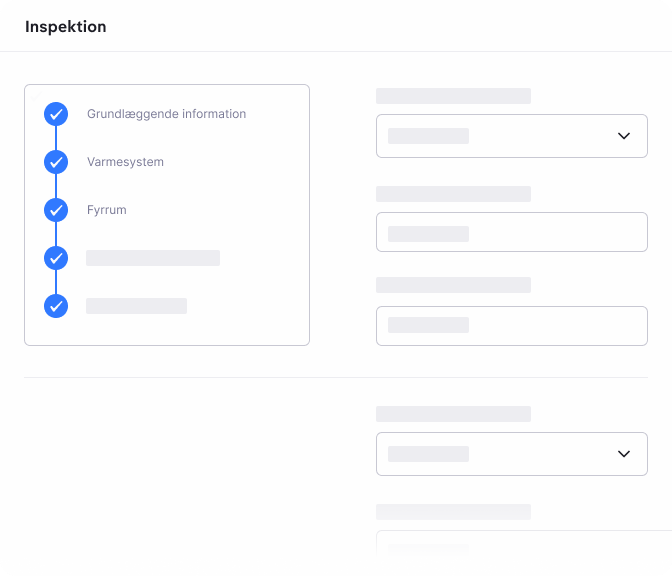Image resolution: width=672 pixels, height=576 pixels.
Task: Click the third input field in the top section
Action: pyautogui.click(x=511, y=326)
